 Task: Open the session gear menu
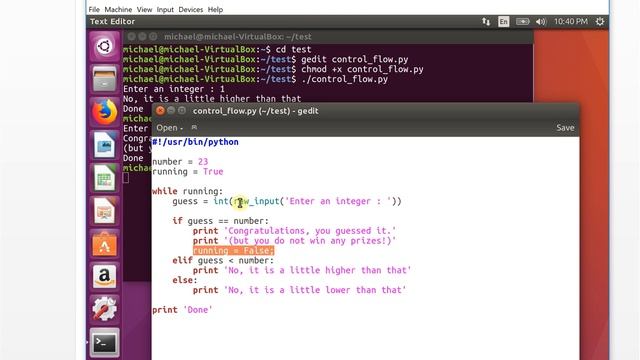coord(600,22)
